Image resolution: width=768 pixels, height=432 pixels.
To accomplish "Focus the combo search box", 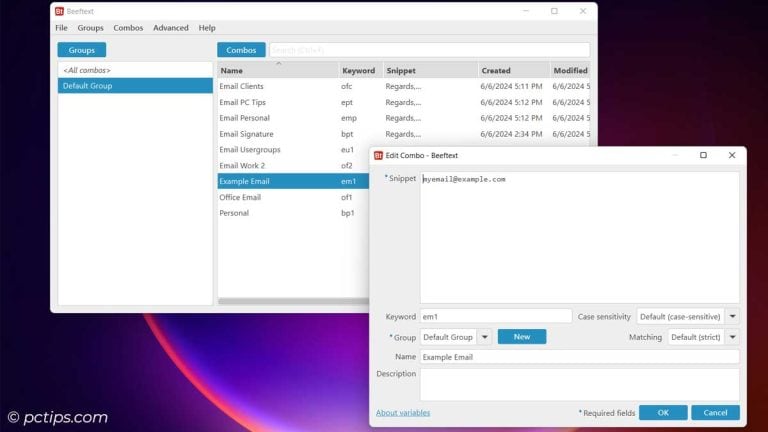I will (x=429, y=50).
